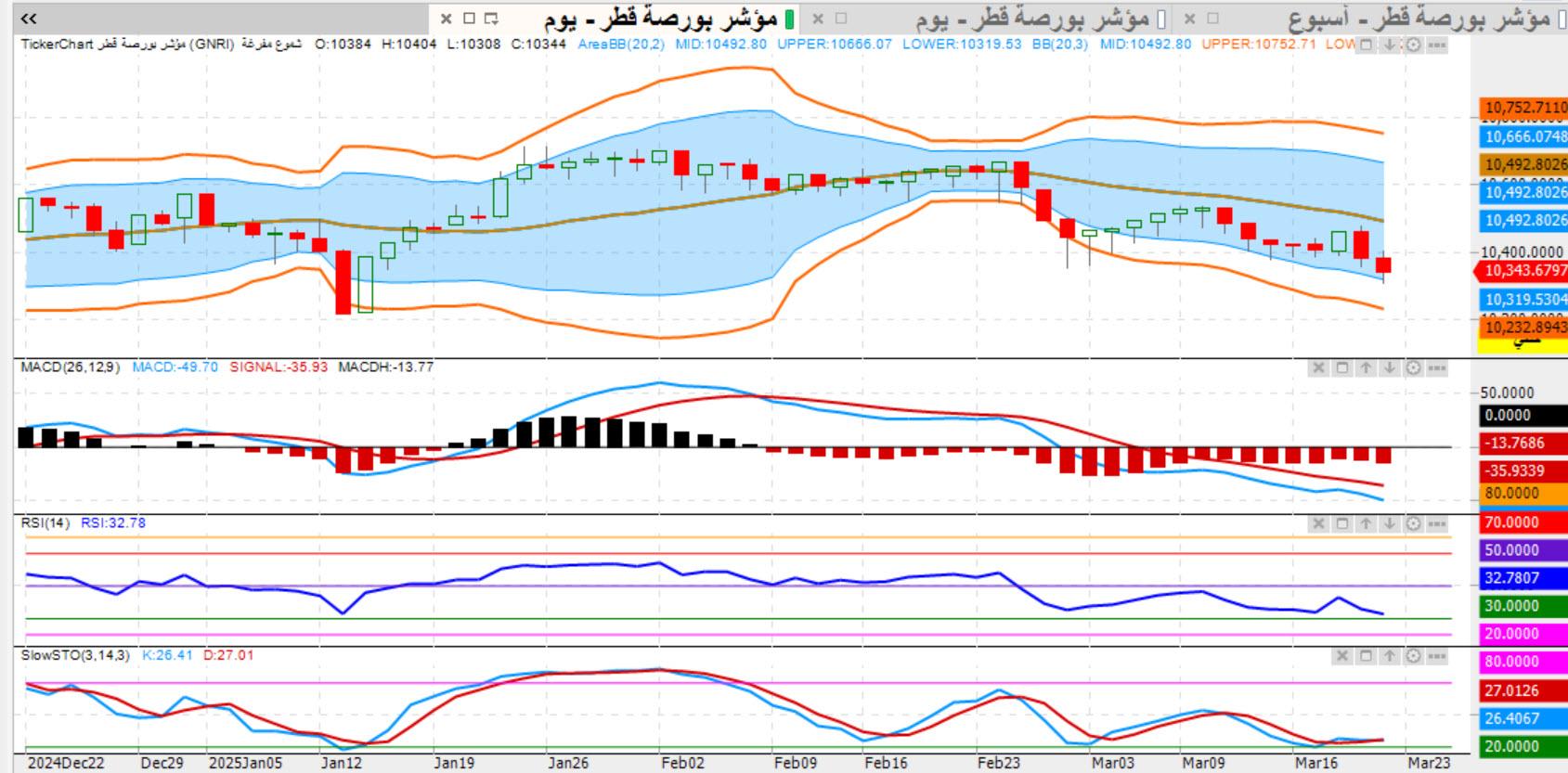1568x773 pixels.
Task: Select the 10,232.8943 orange price label
Action: [x=1524, y=327]
